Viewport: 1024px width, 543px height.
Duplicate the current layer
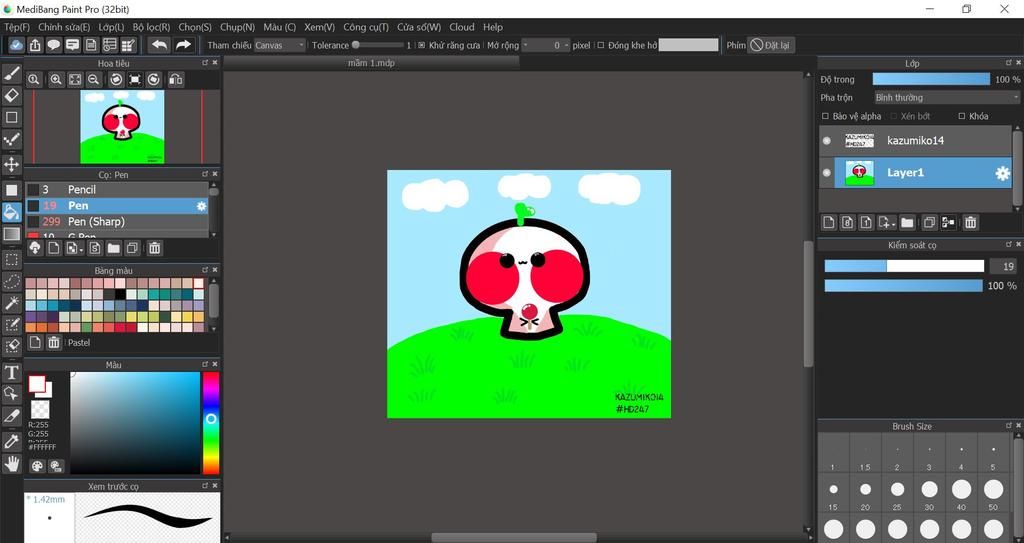coord(929,223)
